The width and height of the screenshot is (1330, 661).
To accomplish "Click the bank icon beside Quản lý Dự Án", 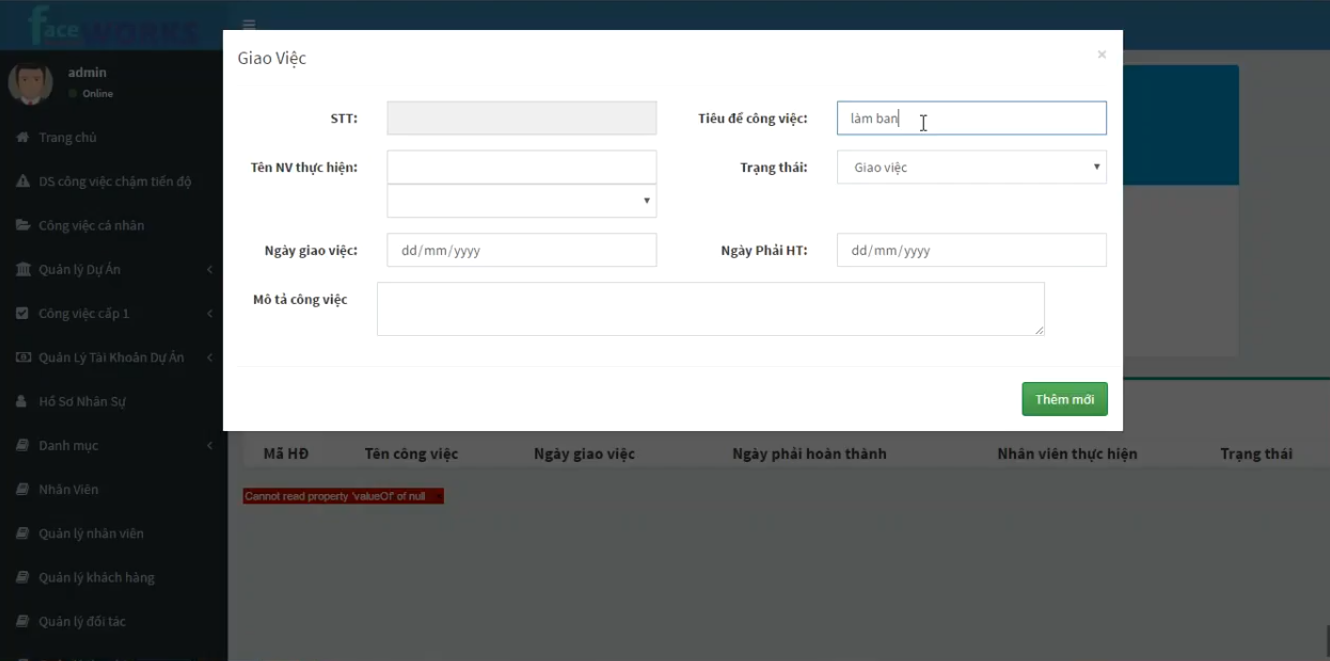I will point(22,270).
